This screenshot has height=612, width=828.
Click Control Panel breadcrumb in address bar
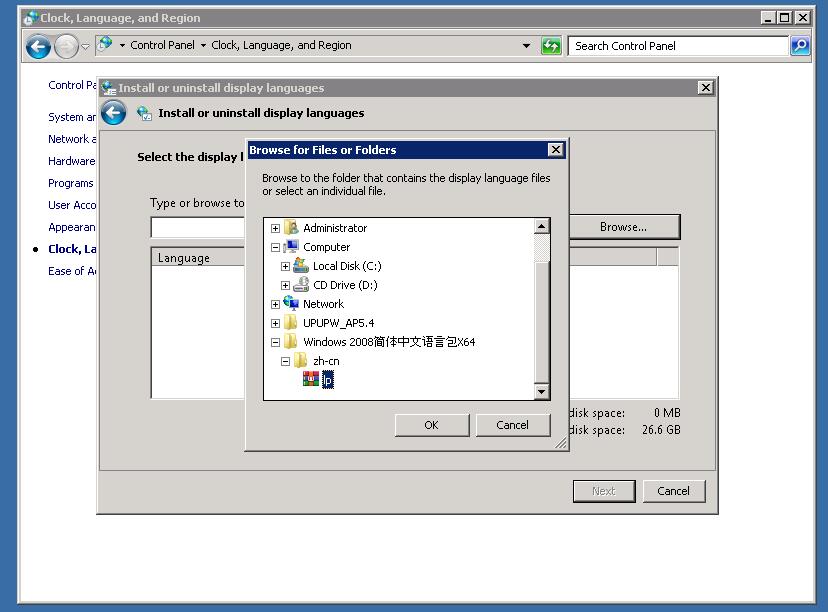162,45
